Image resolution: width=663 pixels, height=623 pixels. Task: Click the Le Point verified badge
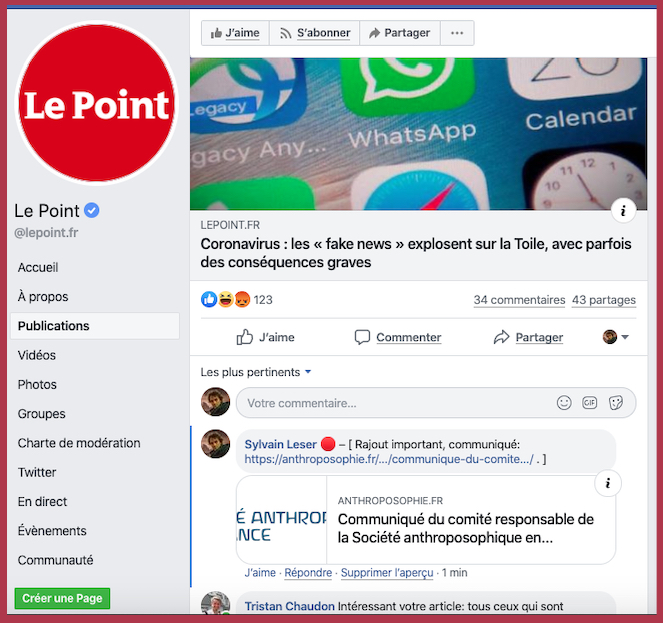tap(92, 210)
